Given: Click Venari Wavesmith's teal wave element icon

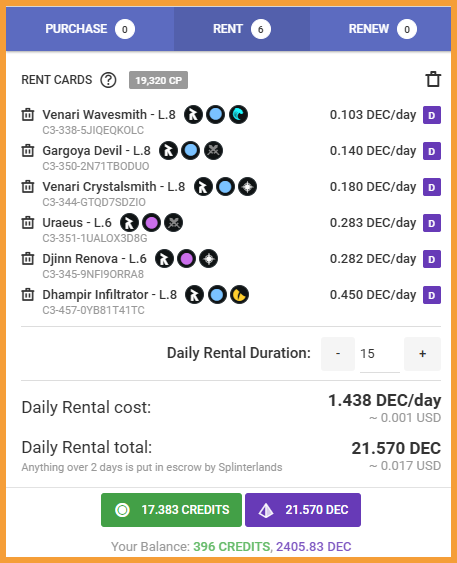Looking at the screenshot, I should [x=238, y=115].
